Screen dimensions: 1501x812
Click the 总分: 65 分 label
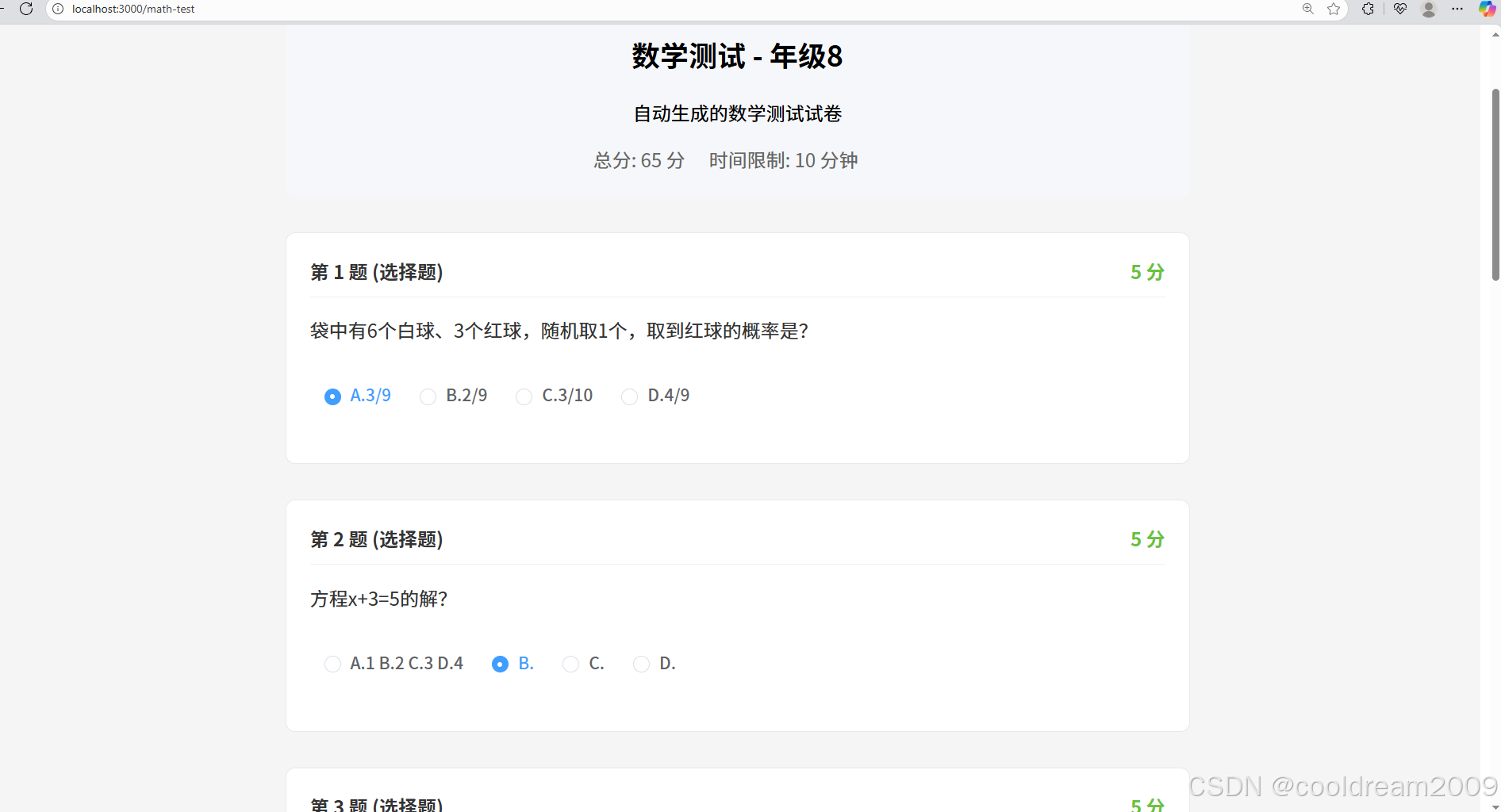[639, 161]
